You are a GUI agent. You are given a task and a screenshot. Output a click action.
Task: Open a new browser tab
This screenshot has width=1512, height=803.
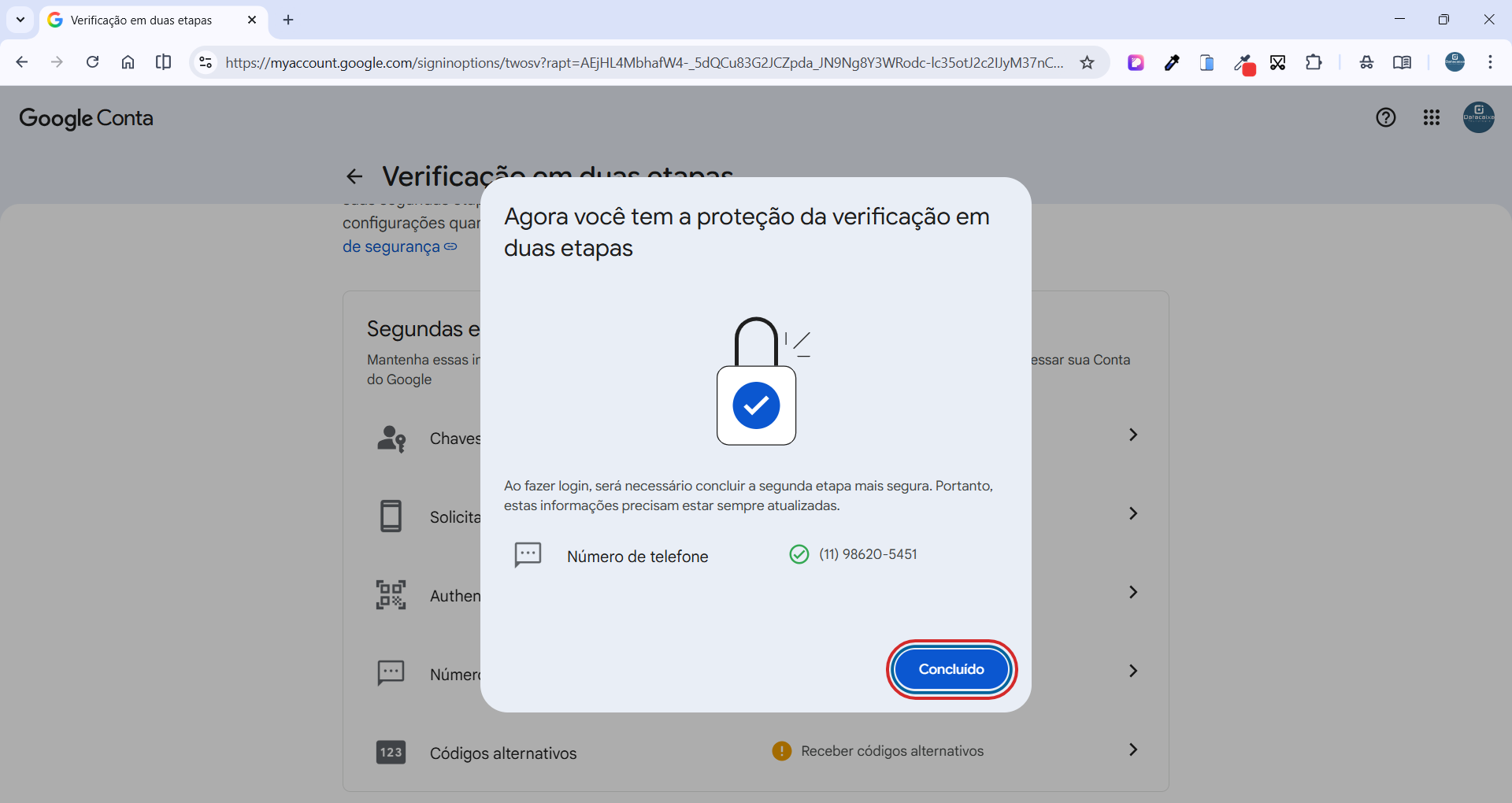tap(288, 20)
